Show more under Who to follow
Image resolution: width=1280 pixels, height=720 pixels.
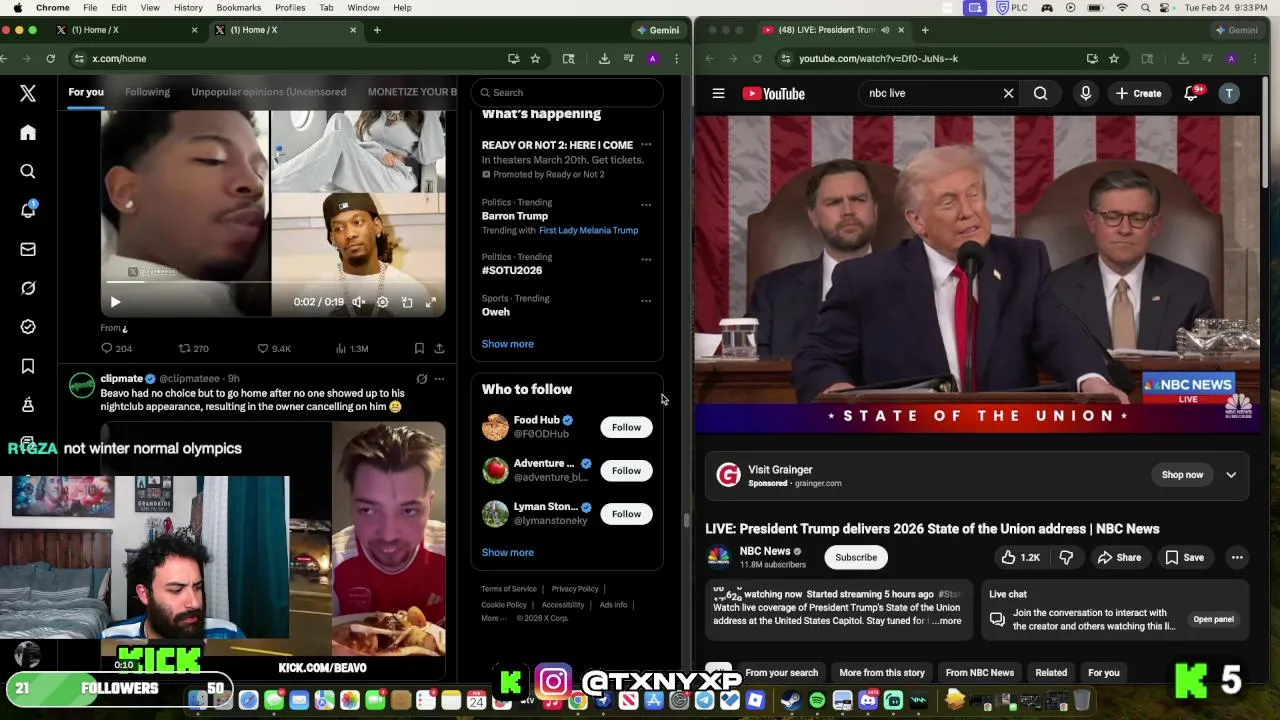coord(507,552)
